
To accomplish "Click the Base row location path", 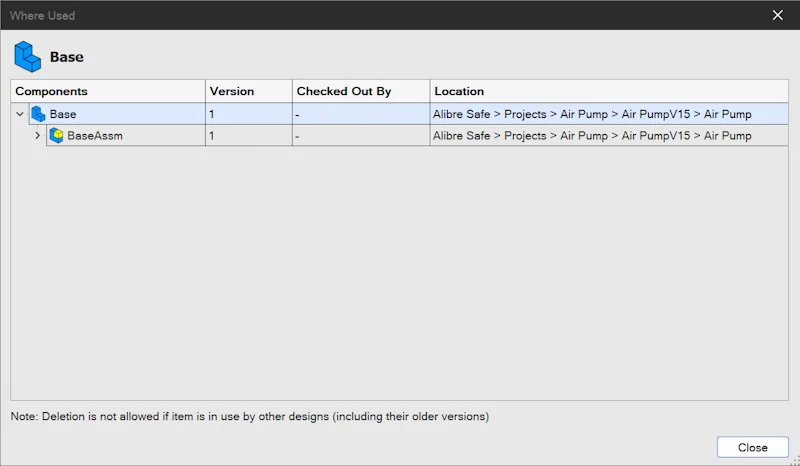I will click(x=592, y=114).
